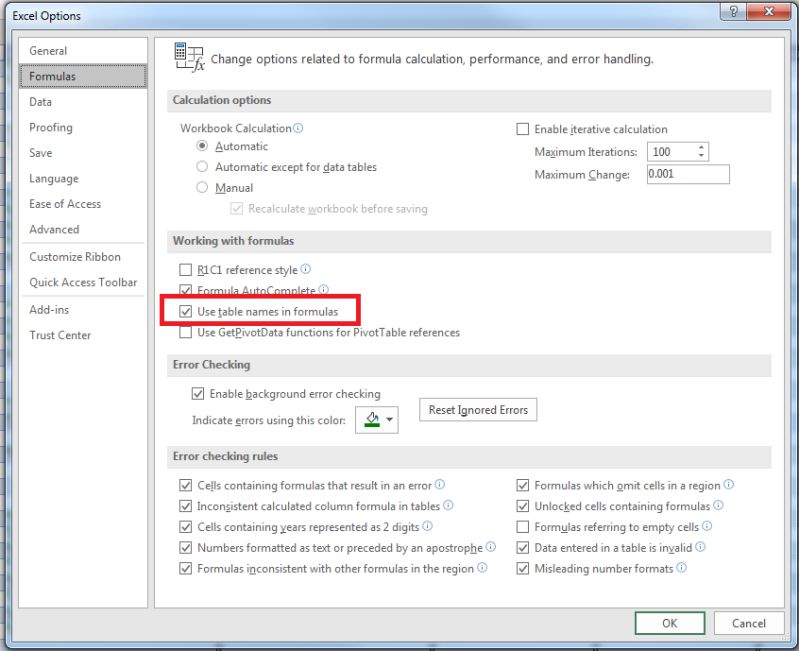The width and height of the screenshot is (799, 651).
Task: Toggle Formula AutoComplete checkbox
Action: point(185,290)
